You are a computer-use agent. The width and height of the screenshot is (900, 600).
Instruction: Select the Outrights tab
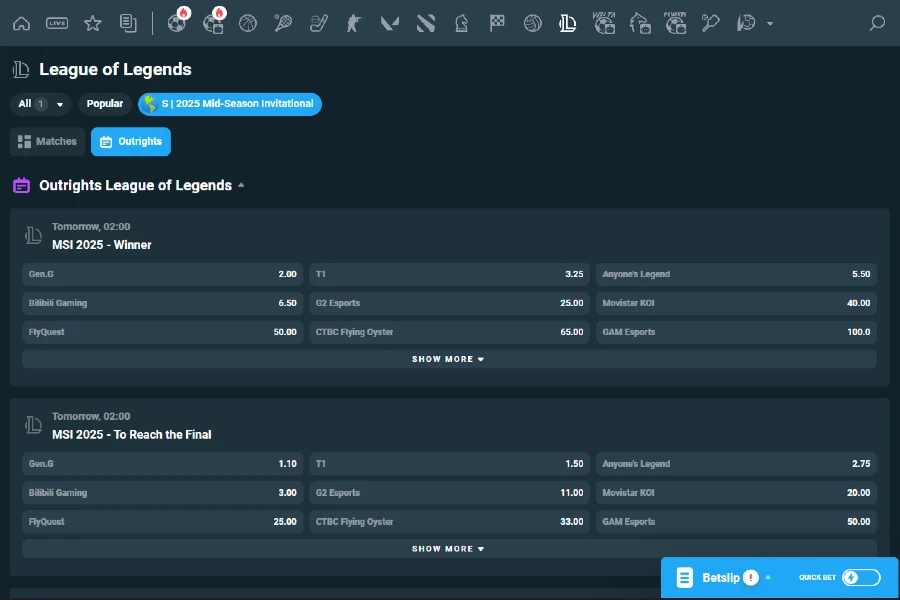point(130,141)
